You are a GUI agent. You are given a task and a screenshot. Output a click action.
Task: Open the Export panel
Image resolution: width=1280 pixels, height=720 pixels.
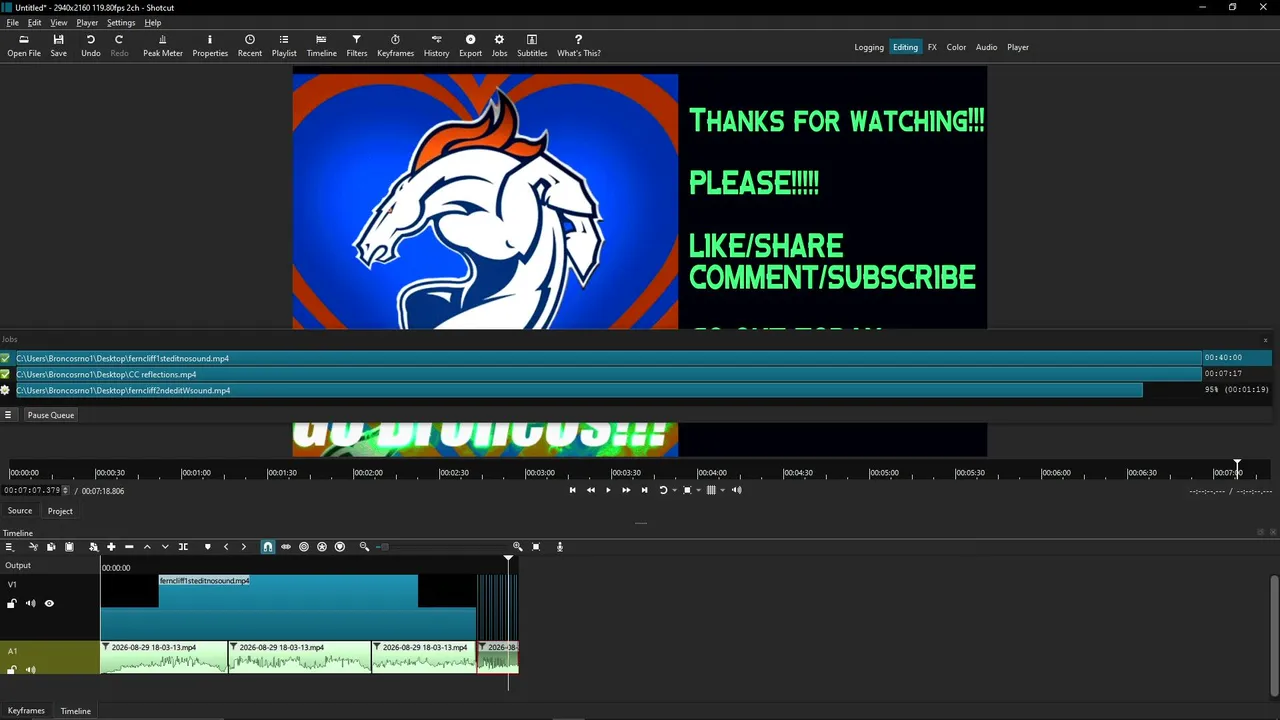point(470,46)
